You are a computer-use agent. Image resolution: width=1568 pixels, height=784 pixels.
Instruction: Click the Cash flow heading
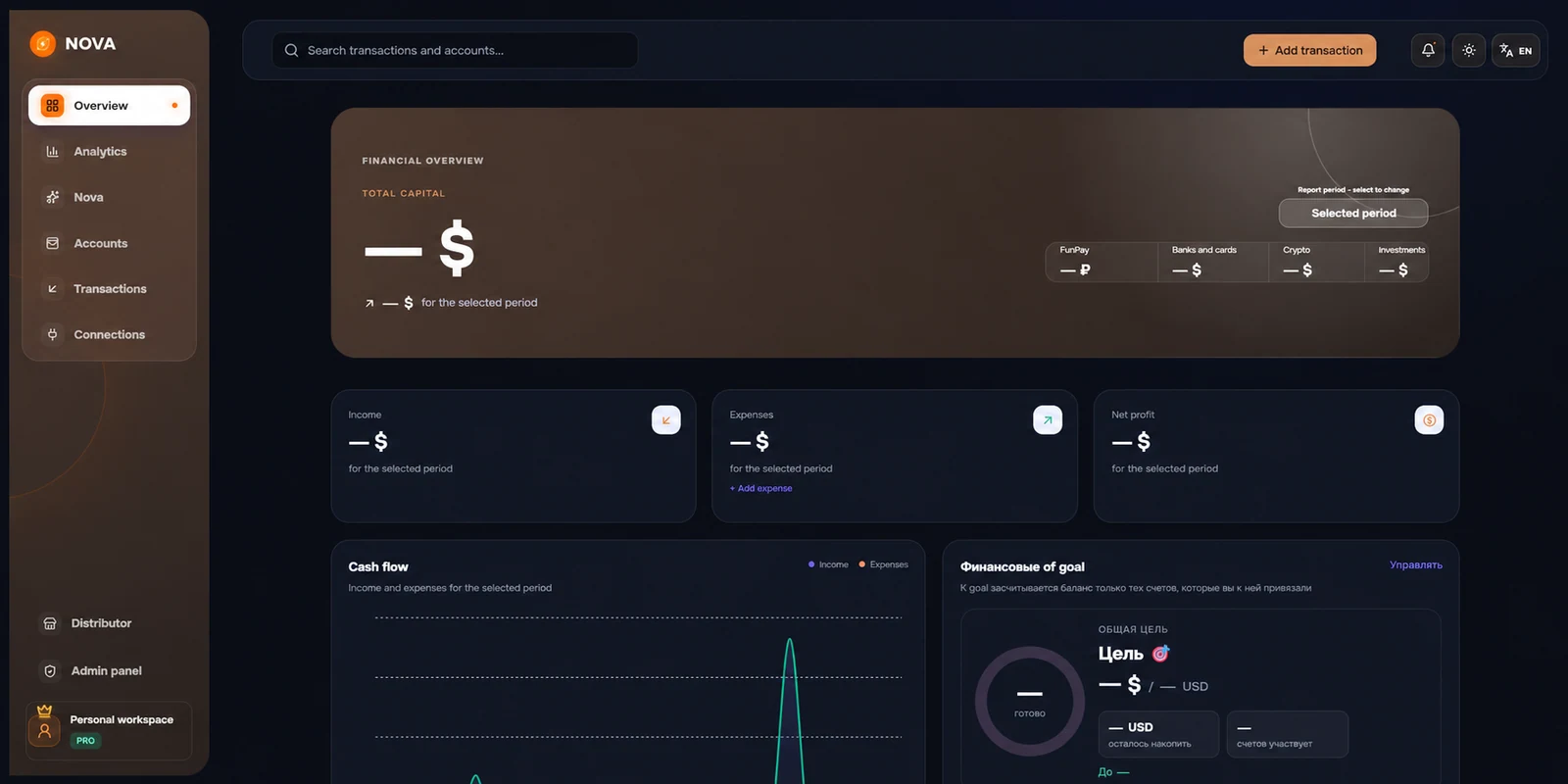(378, 566)
